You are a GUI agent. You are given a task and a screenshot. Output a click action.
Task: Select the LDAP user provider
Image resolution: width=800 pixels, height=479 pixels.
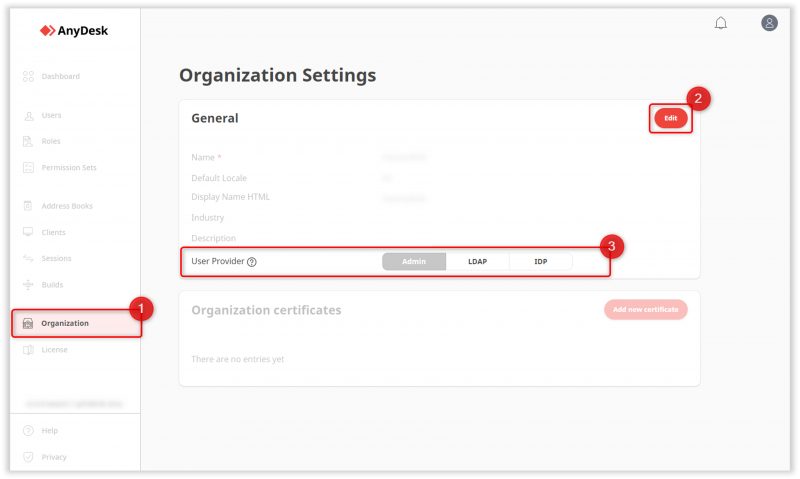(x=478, y=261)
